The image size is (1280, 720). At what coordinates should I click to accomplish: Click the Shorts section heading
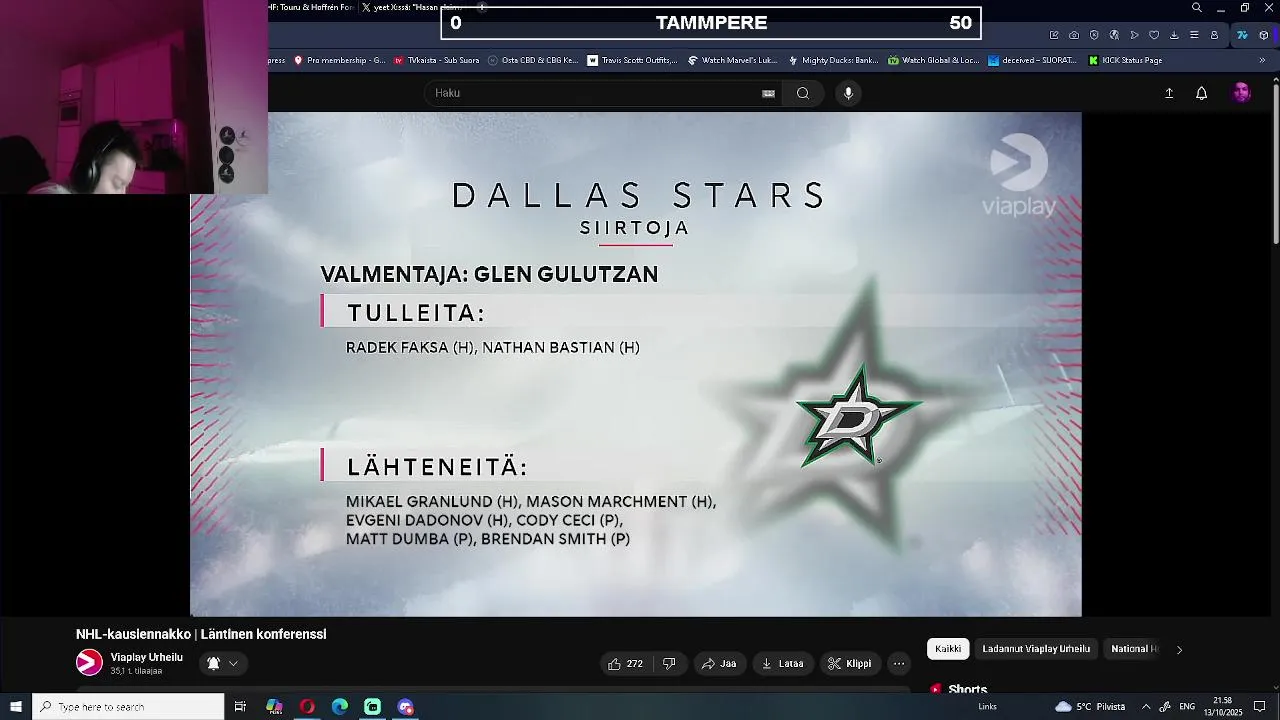coord(968,689)
